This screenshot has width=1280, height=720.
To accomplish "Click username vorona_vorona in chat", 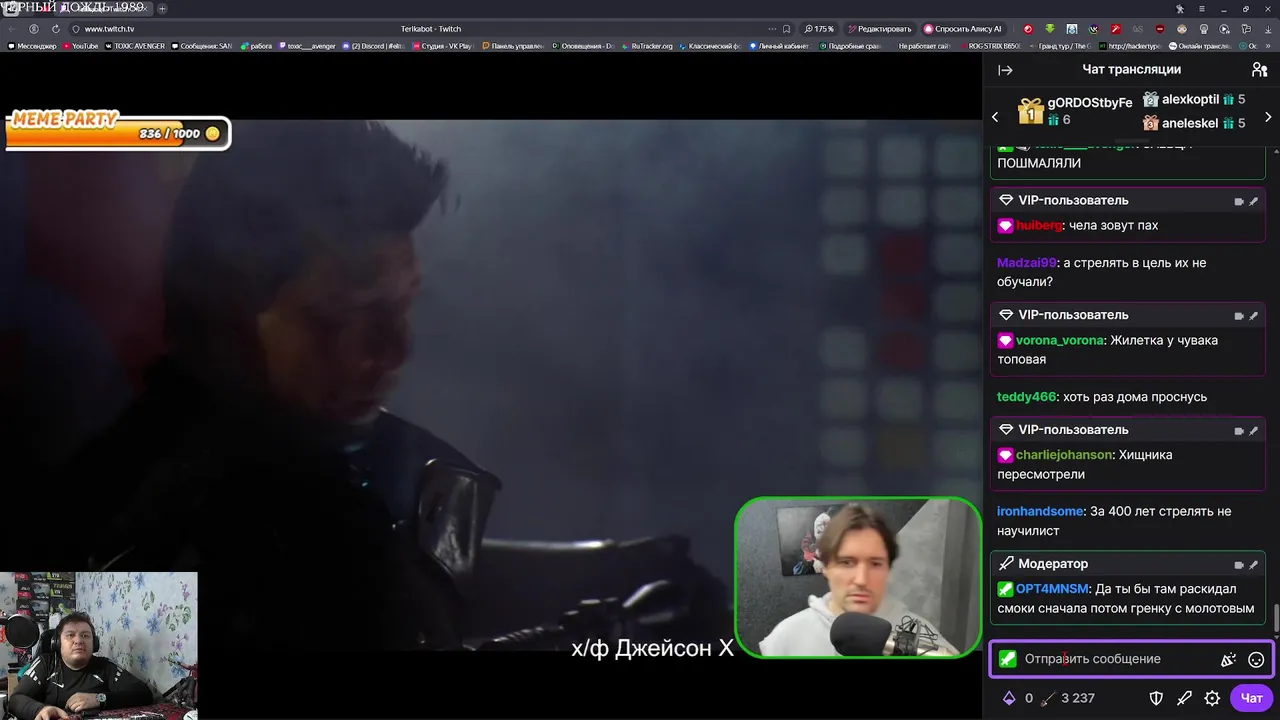I will click(1060, 340).
